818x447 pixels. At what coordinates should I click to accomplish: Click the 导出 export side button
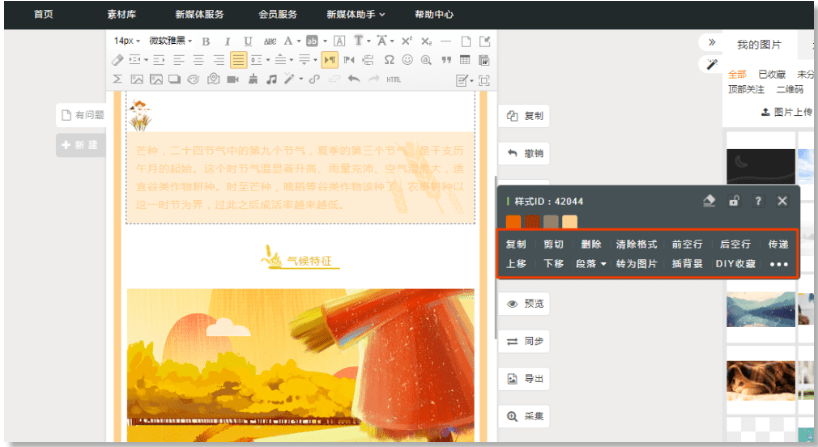point(524,379)
